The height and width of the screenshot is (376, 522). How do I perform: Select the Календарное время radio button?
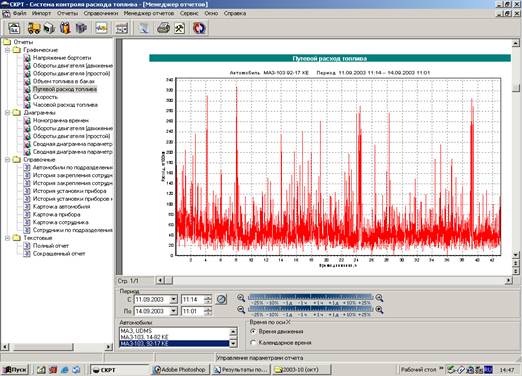253,342
